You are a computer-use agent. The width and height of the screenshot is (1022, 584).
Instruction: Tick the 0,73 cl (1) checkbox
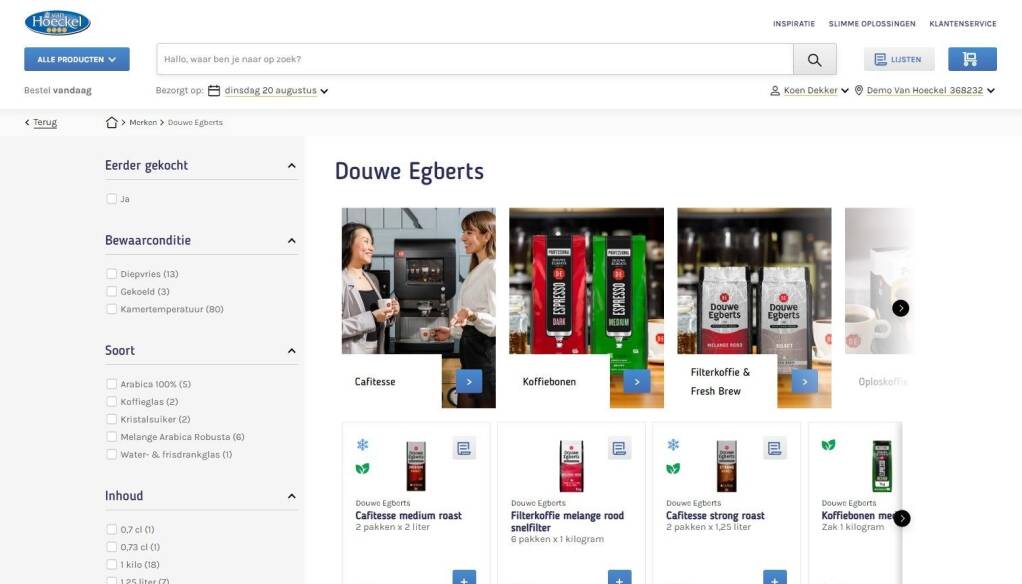pos(111,547)
